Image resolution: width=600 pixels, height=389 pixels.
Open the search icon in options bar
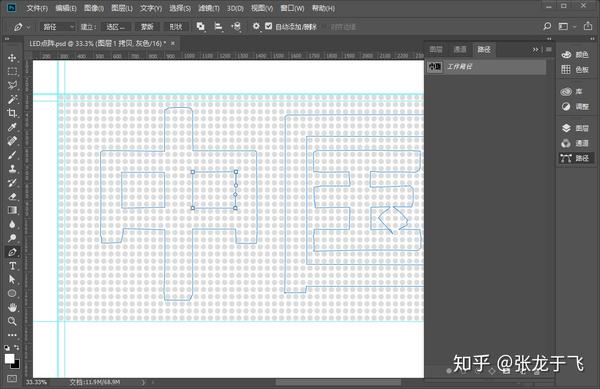[x=547, y=26]
